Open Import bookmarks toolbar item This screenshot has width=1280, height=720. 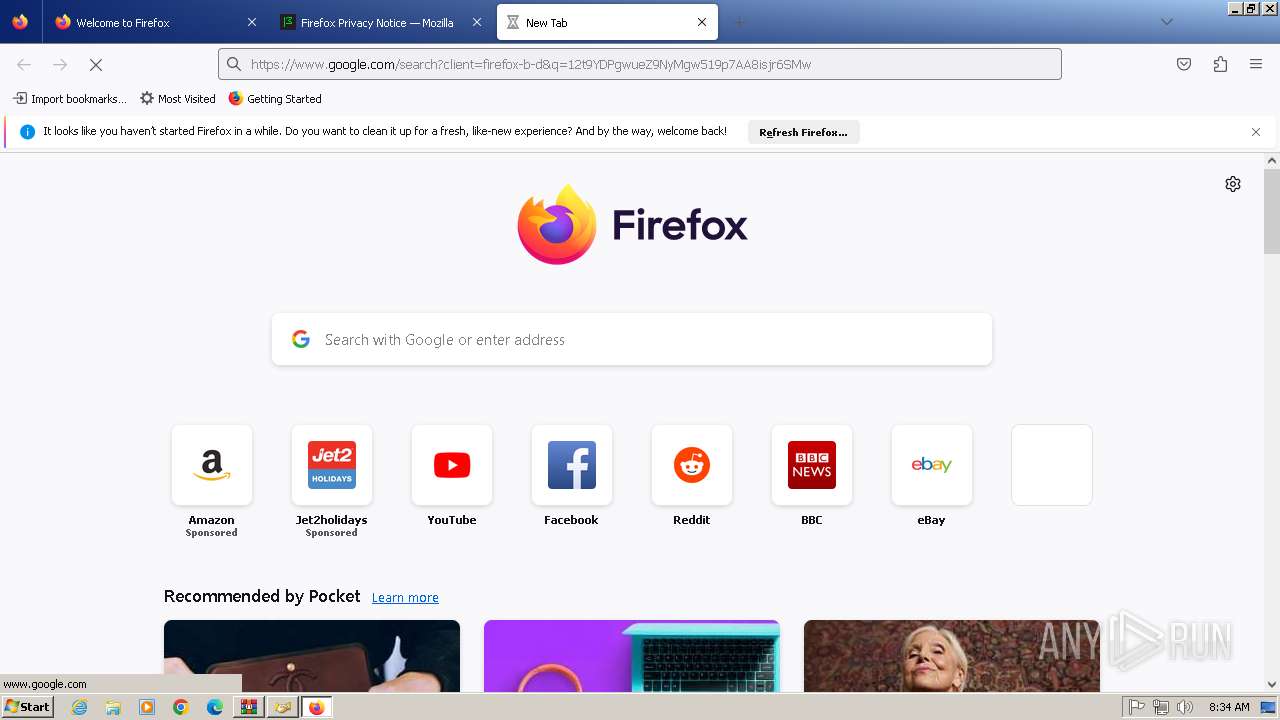coord(69,99)
